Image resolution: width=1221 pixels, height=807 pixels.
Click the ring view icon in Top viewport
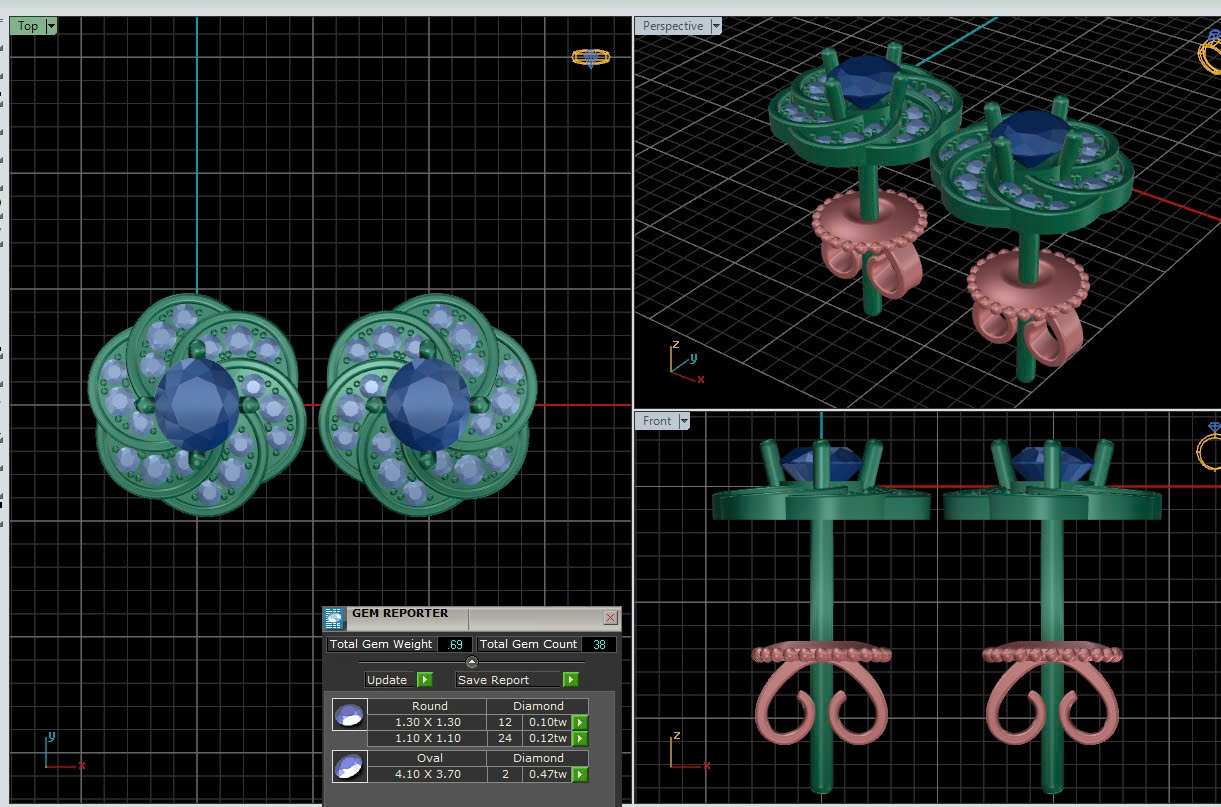pos(590,58)
